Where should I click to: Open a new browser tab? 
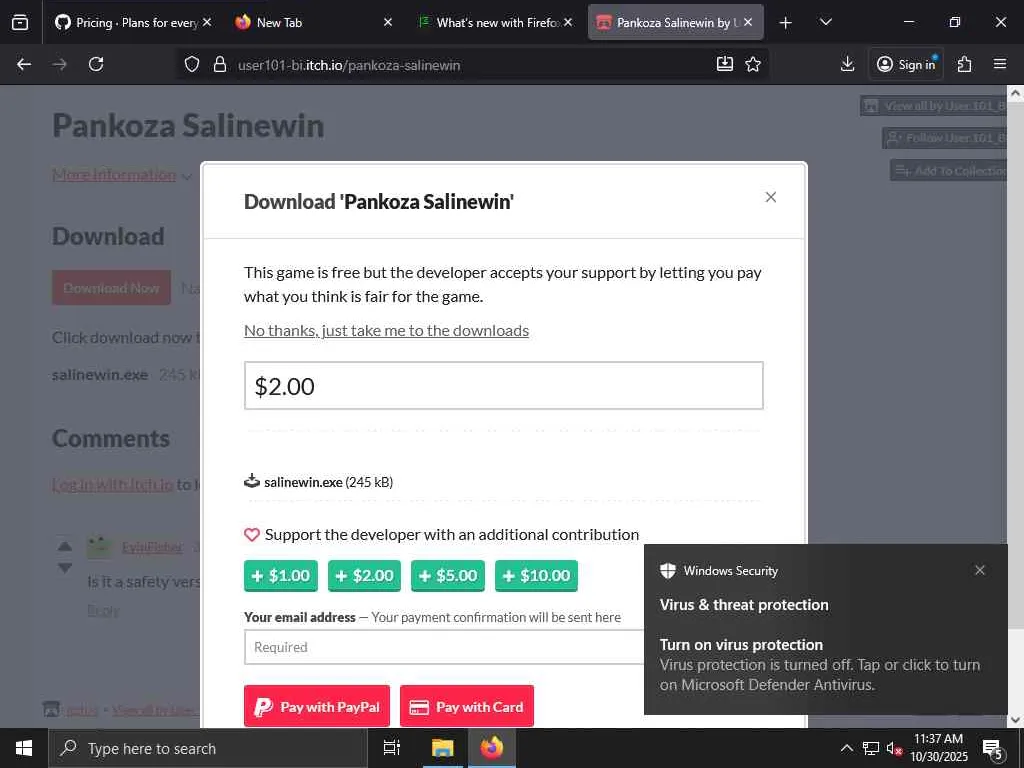pyautogui.click(x=786, y=22)
